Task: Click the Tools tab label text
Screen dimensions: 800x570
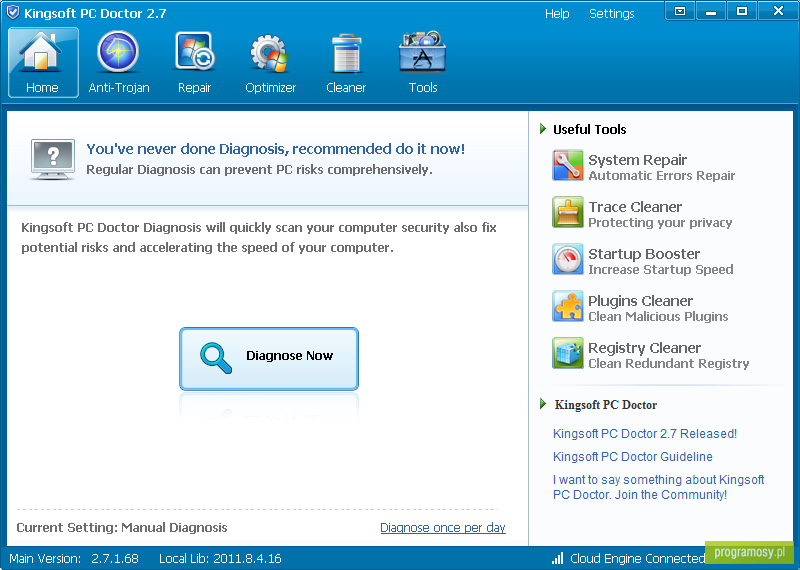Action: click(x=423, y=88)
